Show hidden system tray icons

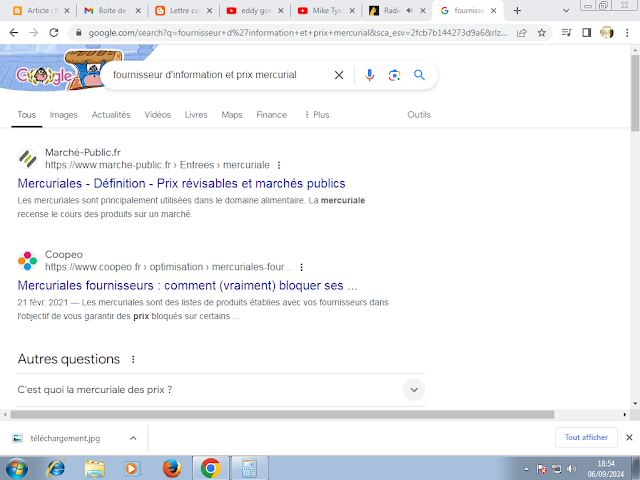527,469
